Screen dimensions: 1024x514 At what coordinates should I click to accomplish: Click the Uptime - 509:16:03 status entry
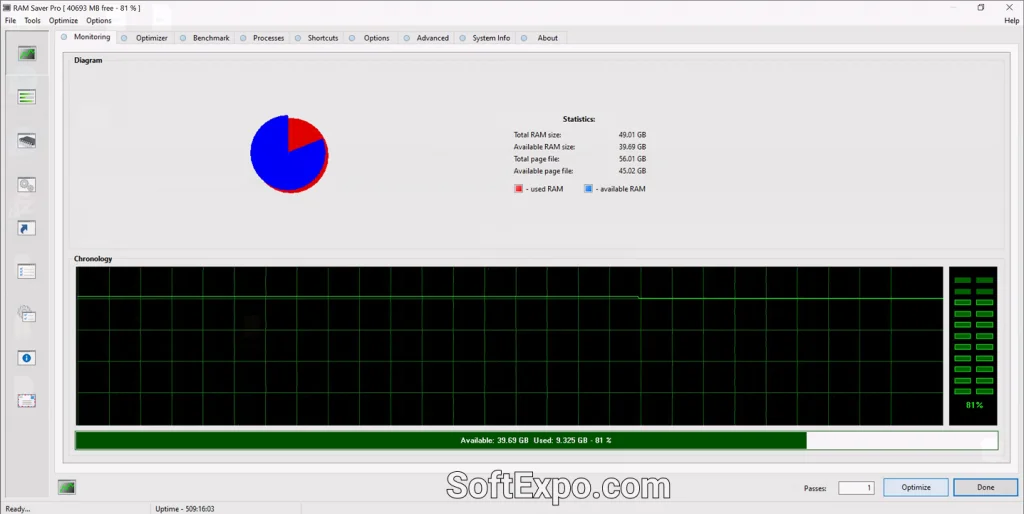tap(185, 509)
